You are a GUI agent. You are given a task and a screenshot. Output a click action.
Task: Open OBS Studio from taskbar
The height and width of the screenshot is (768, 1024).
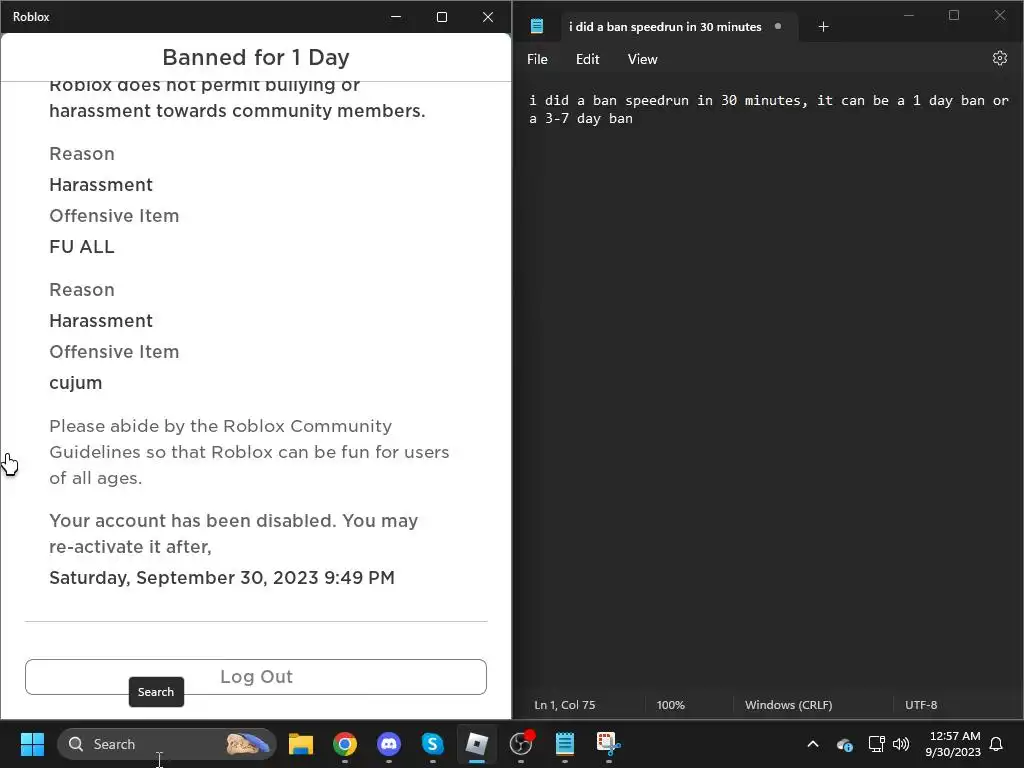pos(521,744)
